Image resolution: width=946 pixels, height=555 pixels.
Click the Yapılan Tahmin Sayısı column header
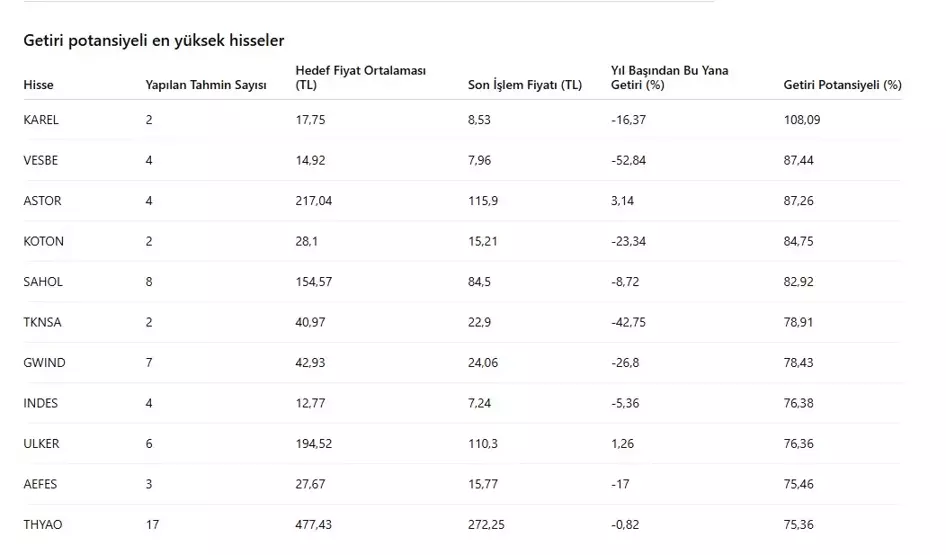(206, 85)
